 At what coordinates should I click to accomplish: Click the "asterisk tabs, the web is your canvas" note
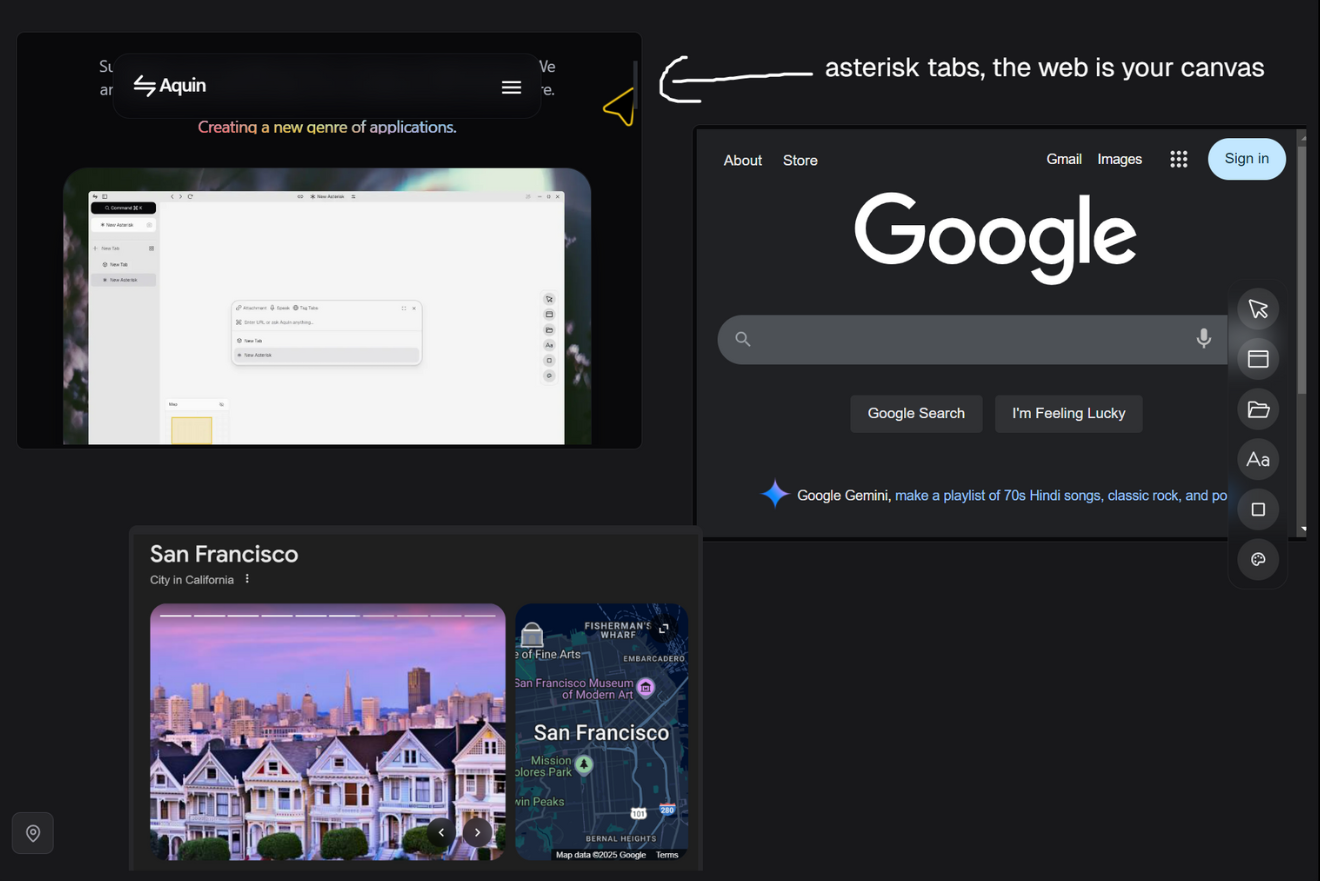point(1044,68)
